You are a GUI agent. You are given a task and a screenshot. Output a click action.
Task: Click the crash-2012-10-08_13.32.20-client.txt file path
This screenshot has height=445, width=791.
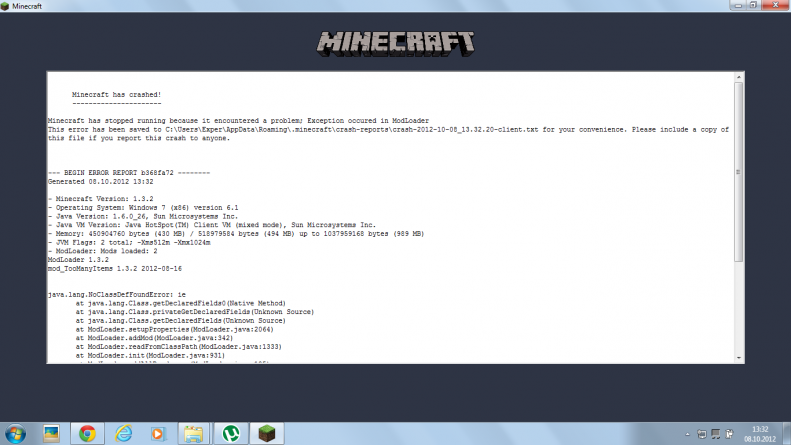[x=352, y=129]
